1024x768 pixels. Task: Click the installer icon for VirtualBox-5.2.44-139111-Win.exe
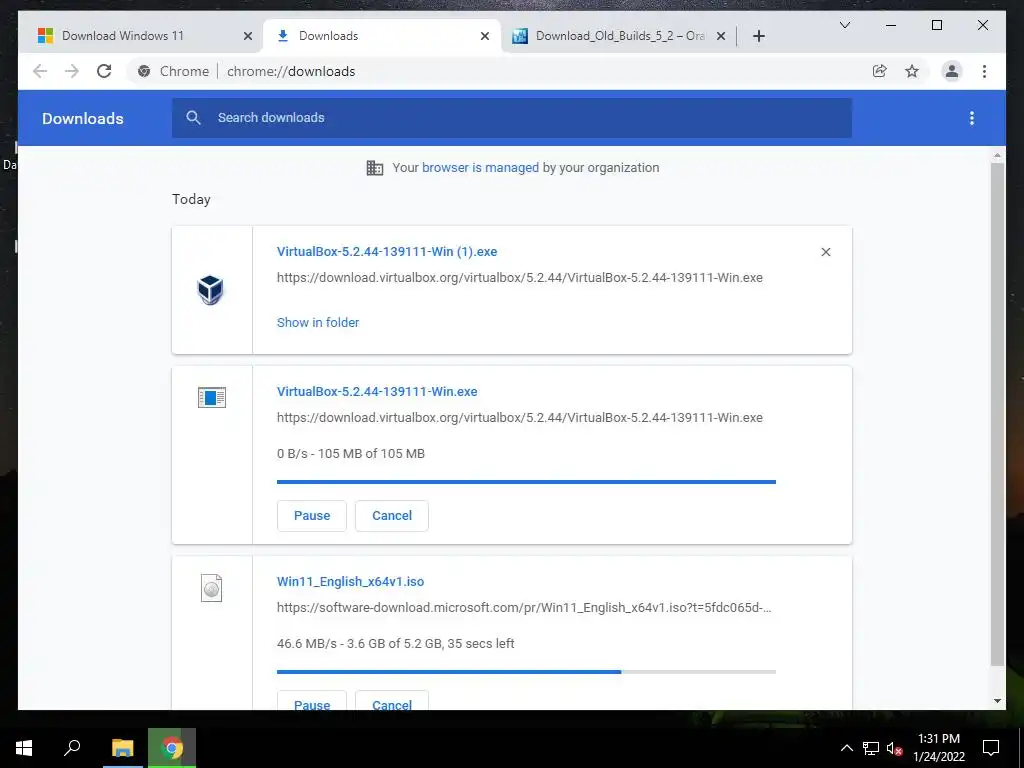point(212,397)
